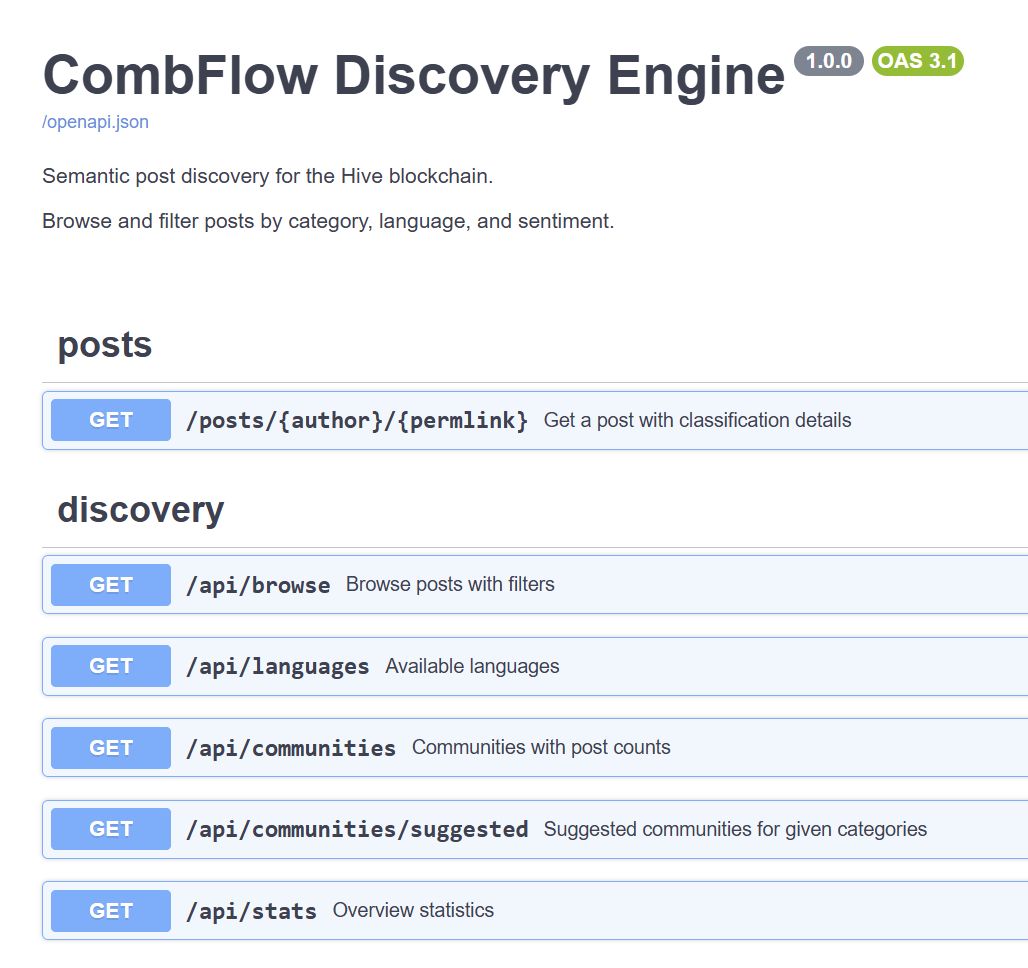Click GET badge for /api/browse
The height and width of the screenshot is (968, 1028).
coord(111,585)
